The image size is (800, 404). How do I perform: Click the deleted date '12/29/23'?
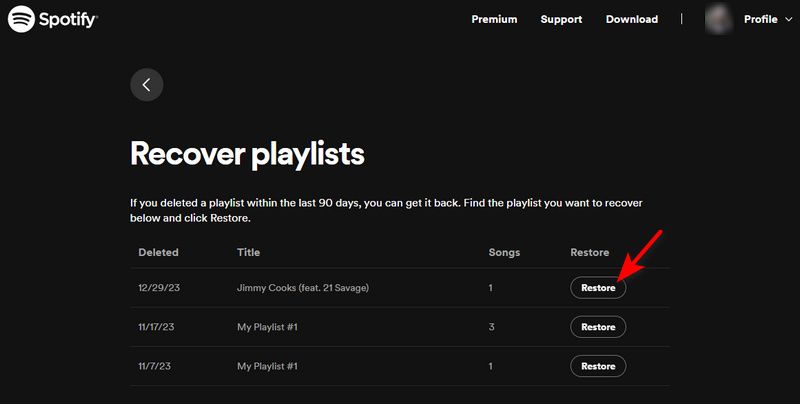coord(159,288)
